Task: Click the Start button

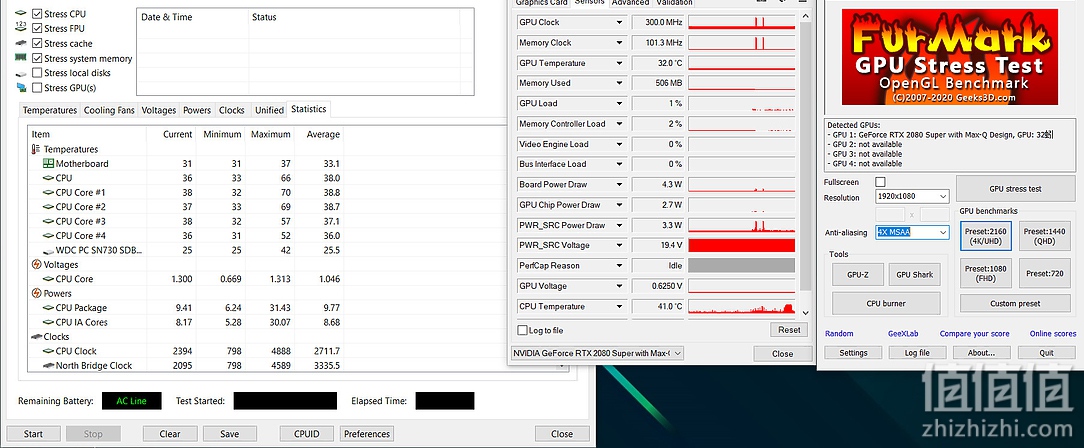Action: (x=33, y=434)
